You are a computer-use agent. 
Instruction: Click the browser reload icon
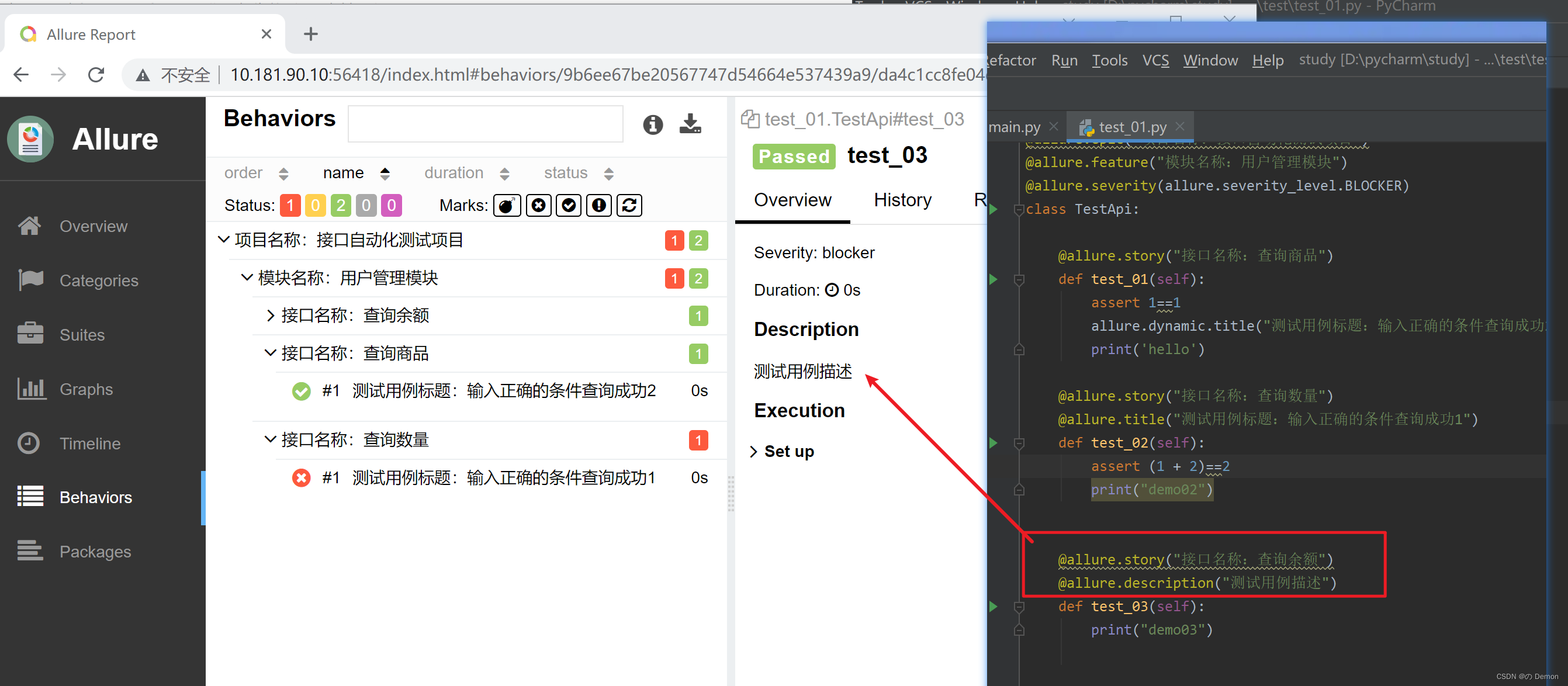96,75
